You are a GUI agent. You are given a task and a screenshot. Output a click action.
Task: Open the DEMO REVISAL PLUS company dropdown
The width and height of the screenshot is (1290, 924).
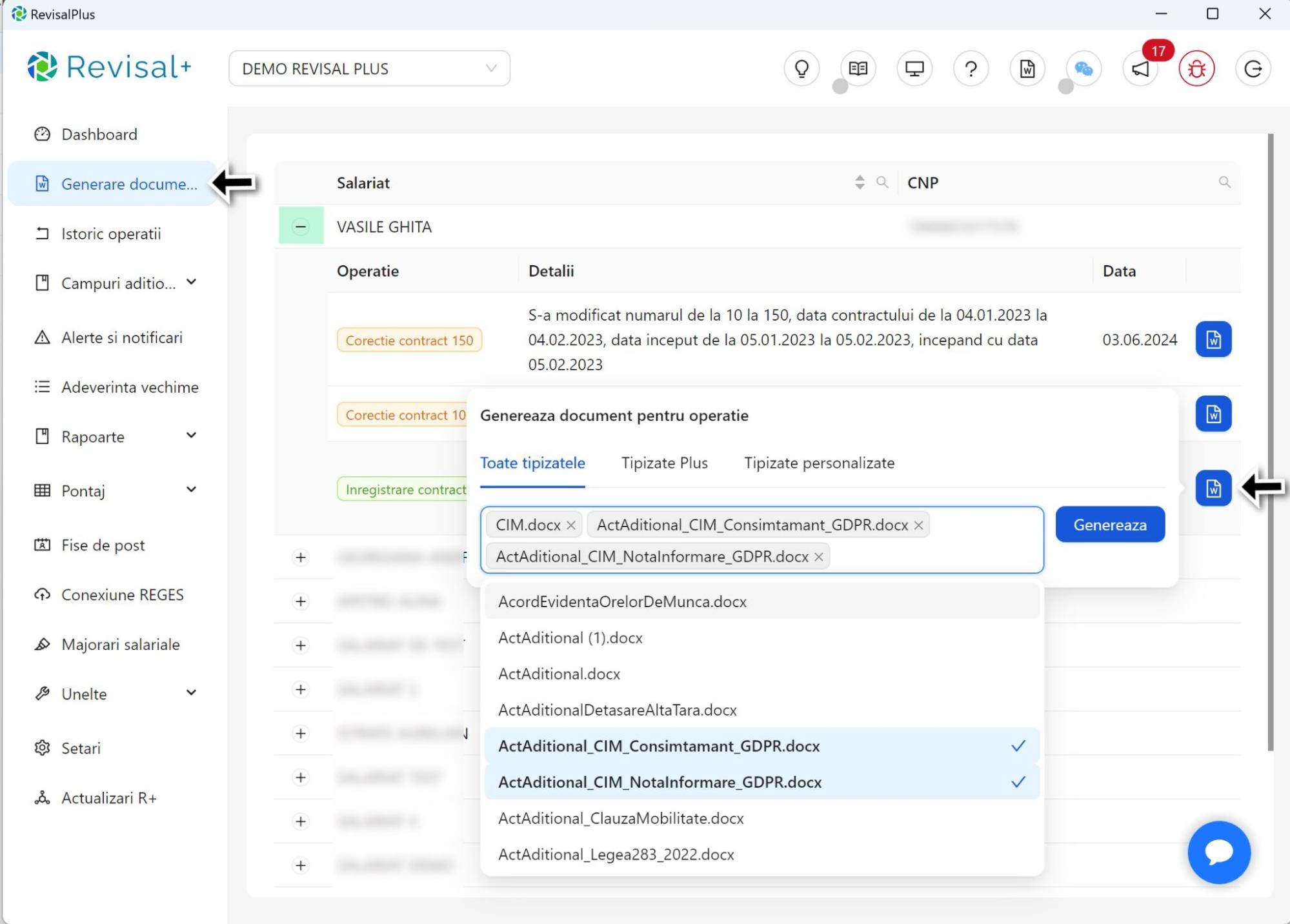[369, 68]
